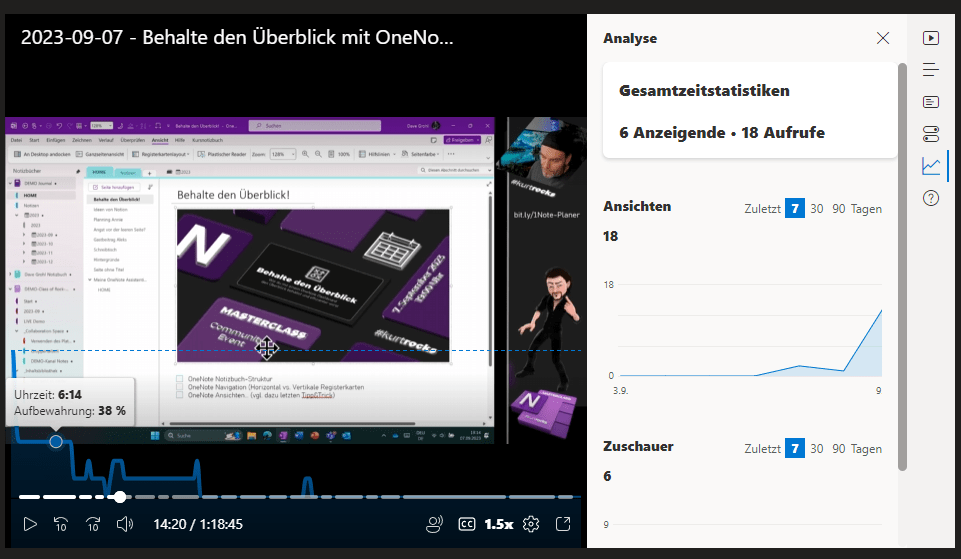Click Seite hinzufügen button in the video
The height and width of the screenshot is (559, 961).
(114, 187)
